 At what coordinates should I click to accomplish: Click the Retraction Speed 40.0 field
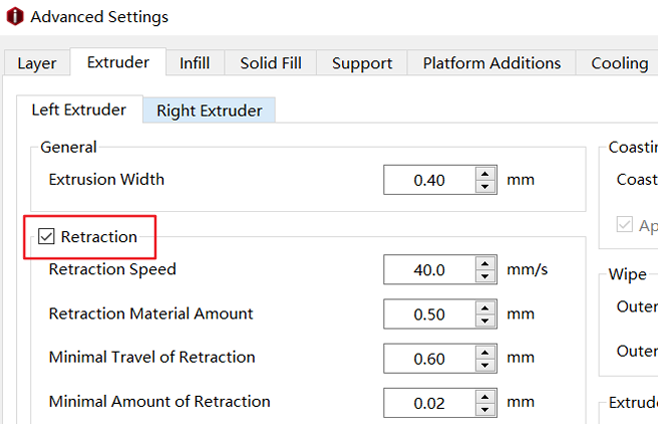(430, 270)
